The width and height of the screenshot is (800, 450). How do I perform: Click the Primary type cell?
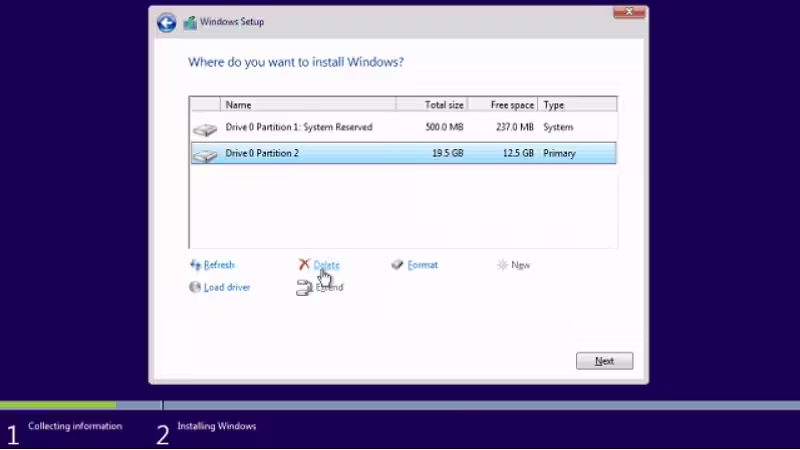559,153
